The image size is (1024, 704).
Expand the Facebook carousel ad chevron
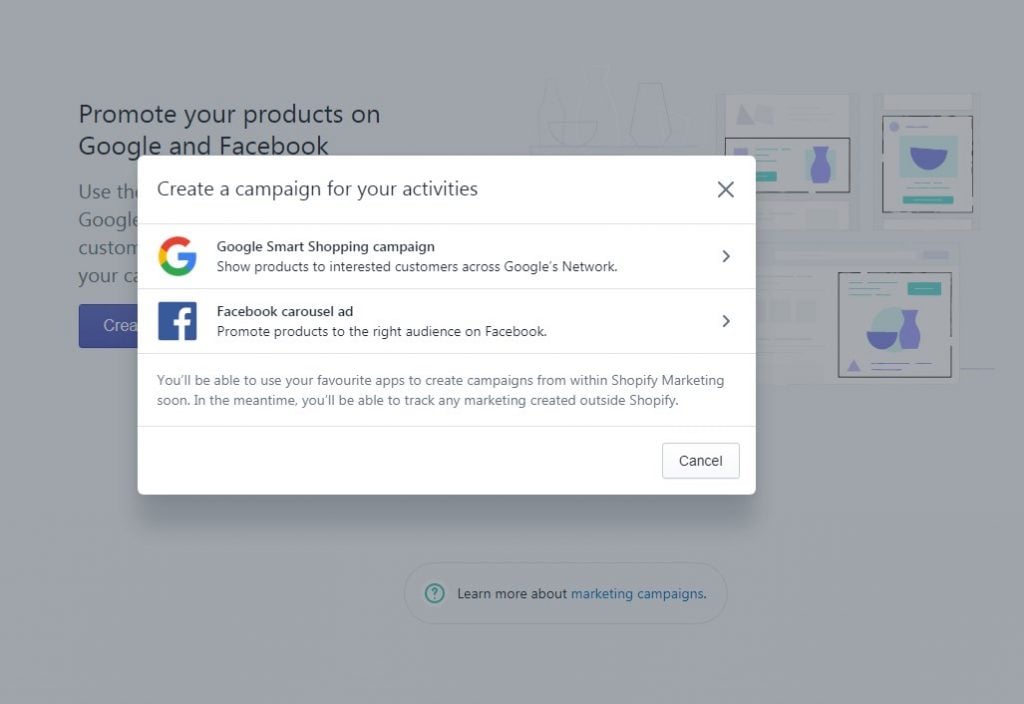click(x=726, y=321)
